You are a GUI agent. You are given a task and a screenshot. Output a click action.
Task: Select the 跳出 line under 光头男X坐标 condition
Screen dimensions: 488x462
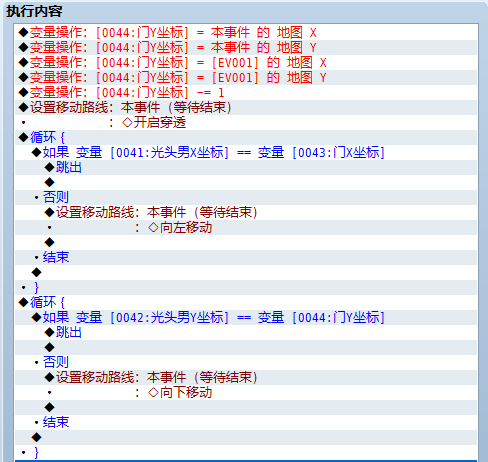[246, 168]
